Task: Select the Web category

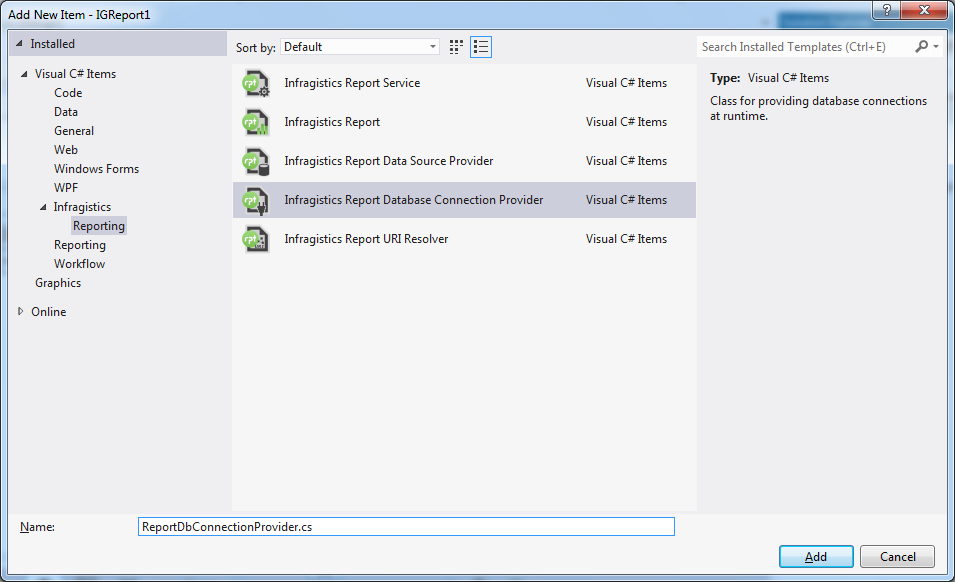Action: click(x=66, y=149)
